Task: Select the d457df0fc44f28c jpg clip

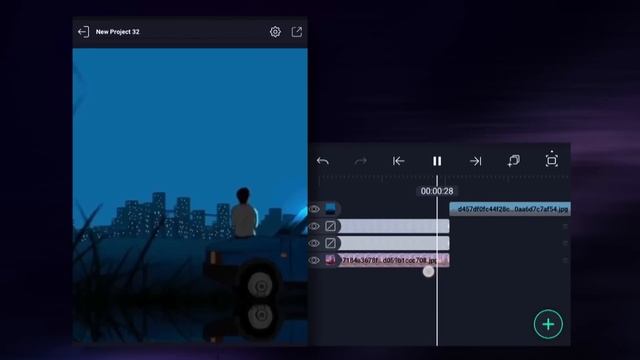Action: pos(510,209)
